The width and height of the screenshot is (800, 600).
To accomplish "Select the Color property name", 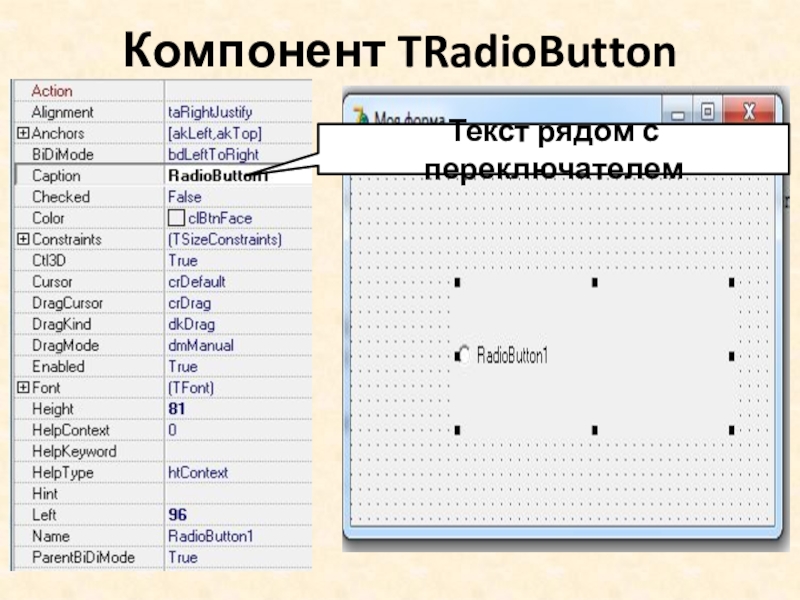I will click(48, 218).
